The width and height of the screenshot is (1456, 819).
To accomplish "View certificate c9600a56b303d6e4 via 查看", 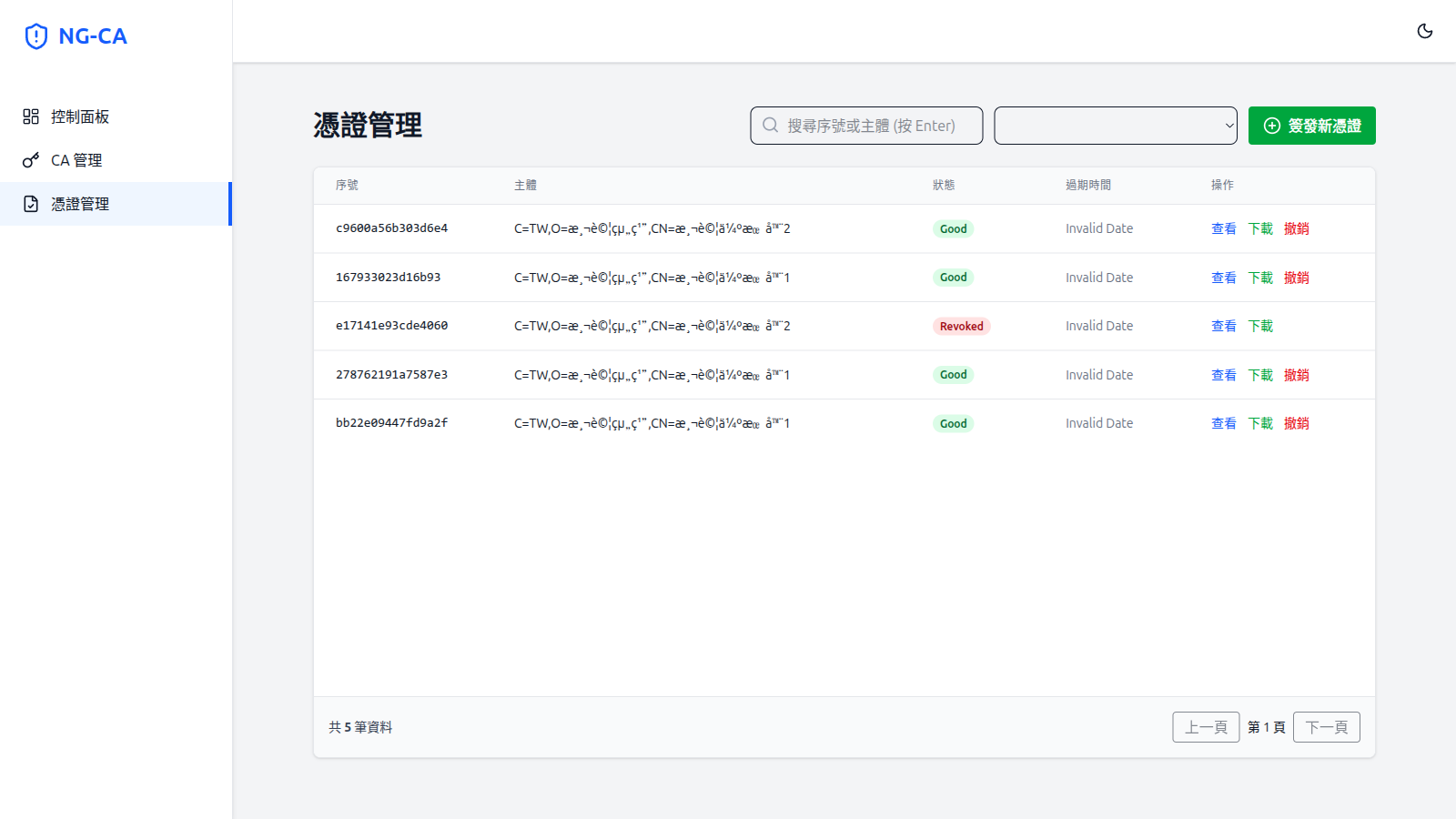I will pyautogui.click(x=1223, y=228).
